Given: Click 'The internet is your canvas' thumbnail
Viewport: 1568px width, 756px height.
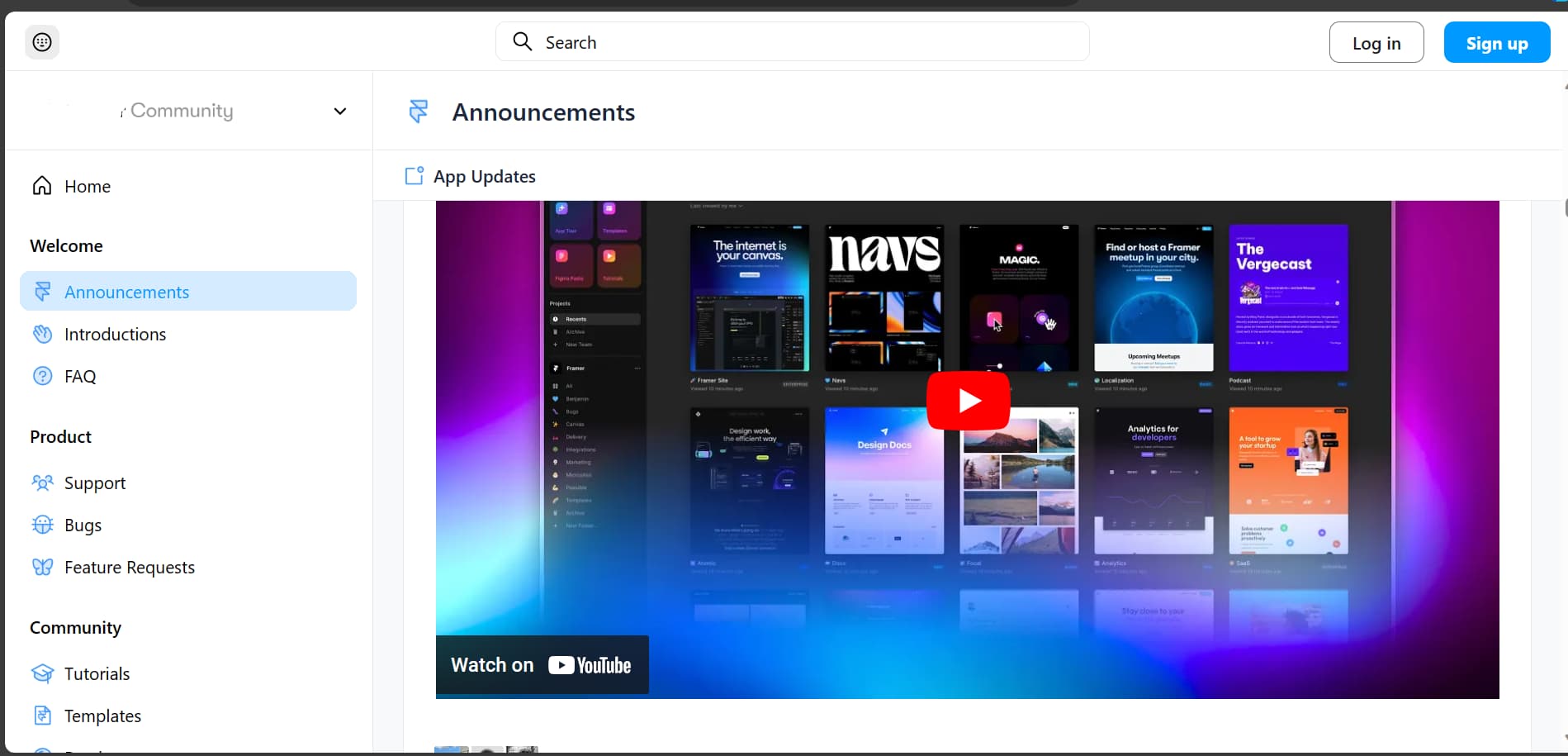Looking at the screenshot, I should (x=749, y=297).
